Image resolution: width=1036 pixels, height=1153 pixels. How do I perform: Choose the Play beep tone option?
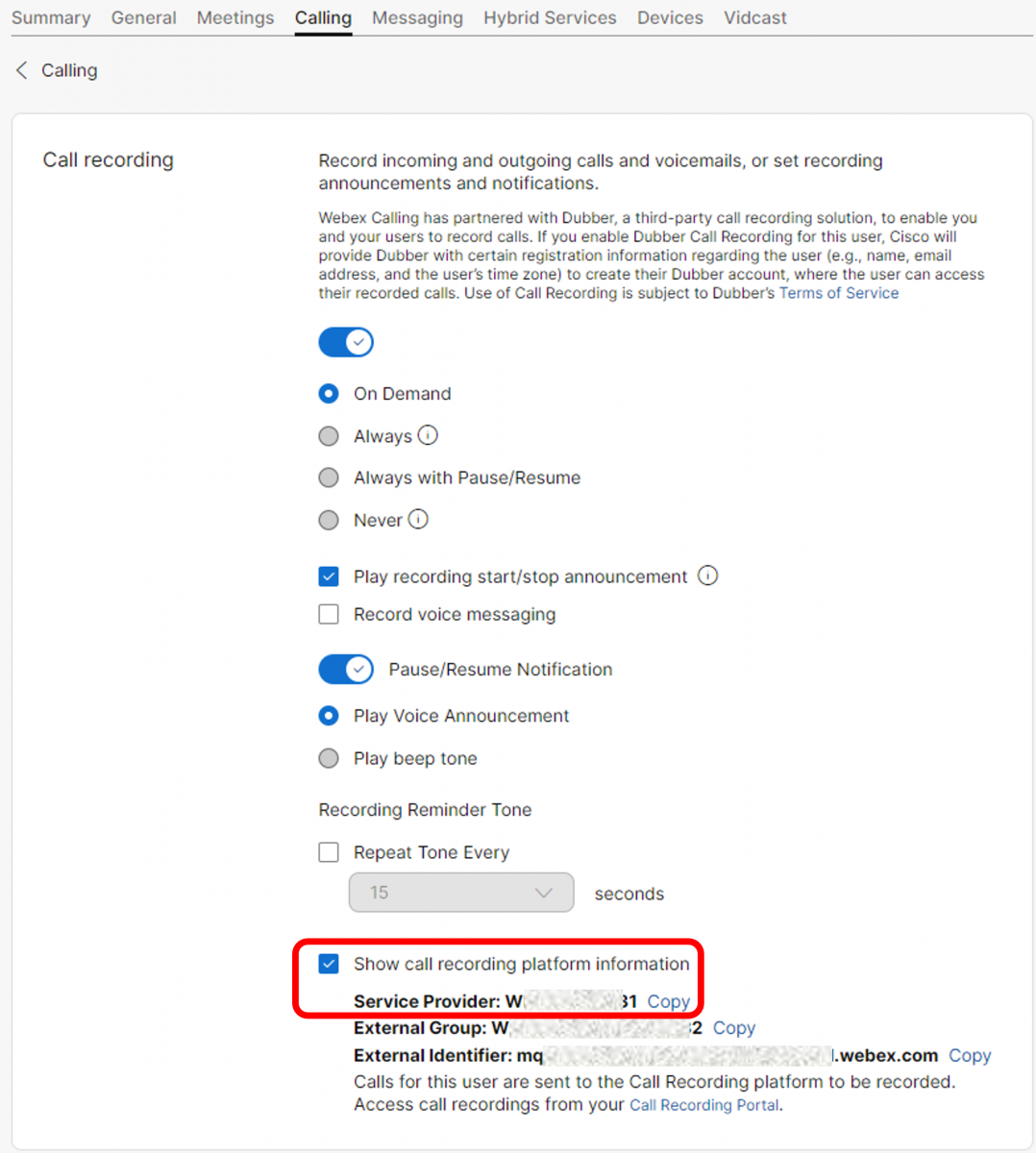click(329, 759)
